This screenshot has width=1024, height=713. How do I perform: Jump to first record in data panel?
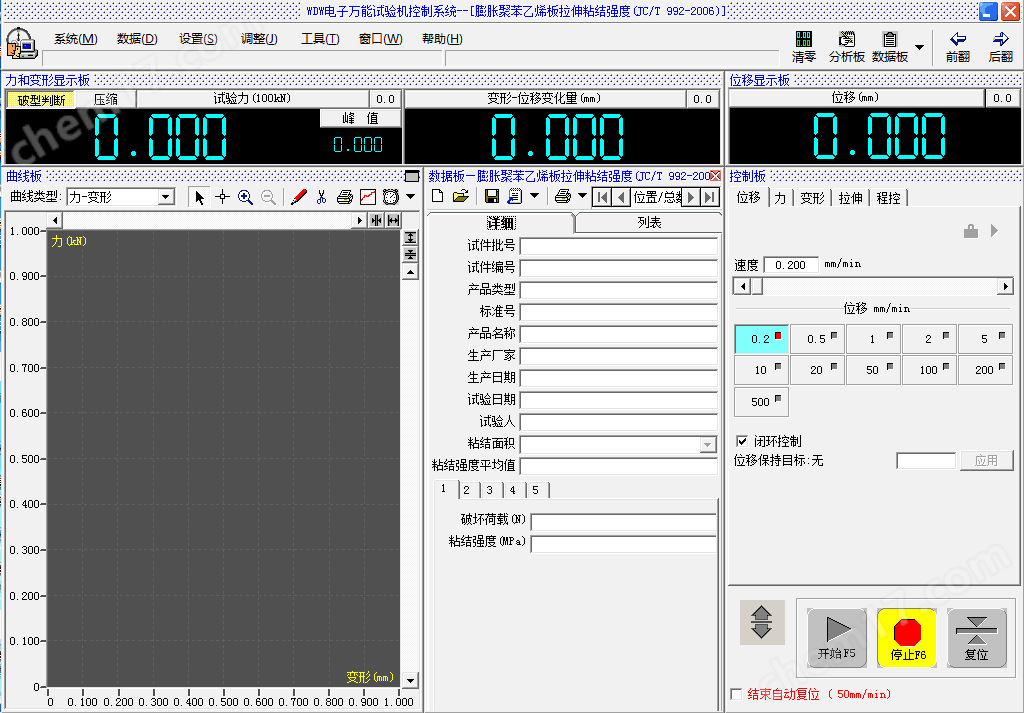point(603,197)
